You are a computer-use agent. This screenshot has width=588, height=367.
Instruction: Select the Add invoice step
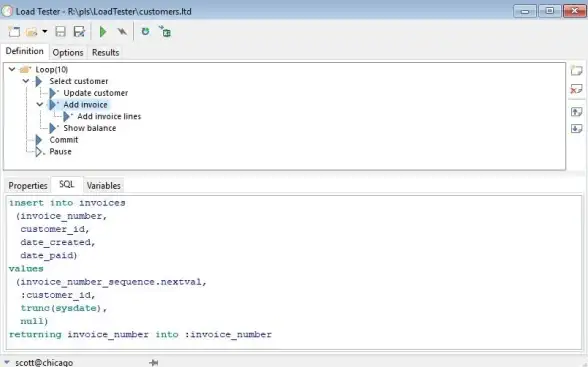tap(86, 105)
